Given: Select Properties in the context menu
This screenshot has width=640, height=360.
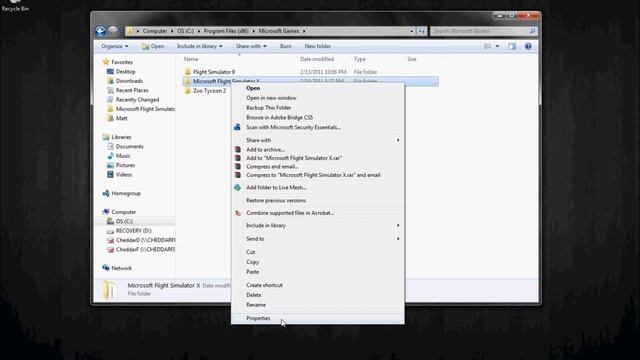Looking at the screenshot, I should (x=318, y=318).
